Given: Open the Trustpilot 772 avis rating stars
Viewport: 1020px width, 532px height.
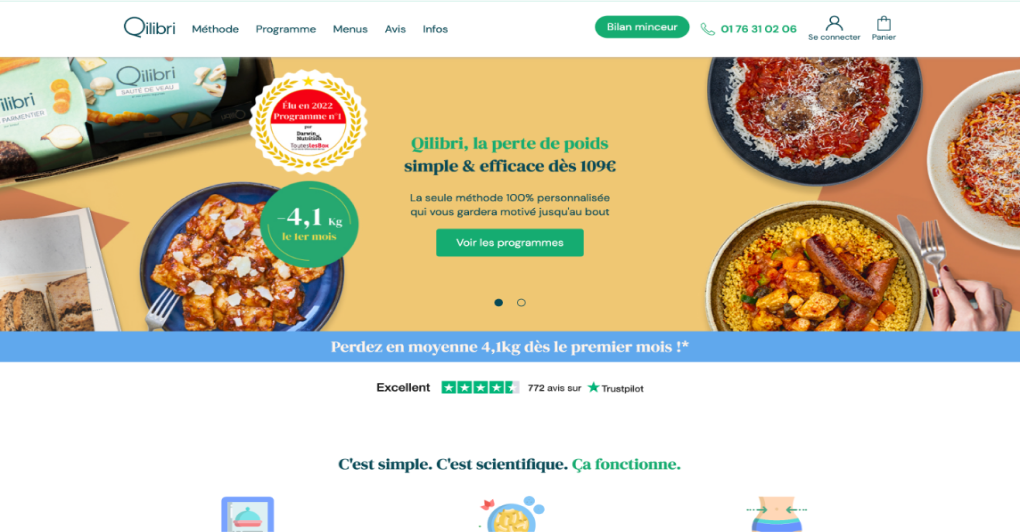Looking at the screenshot, I should (480, 388).
